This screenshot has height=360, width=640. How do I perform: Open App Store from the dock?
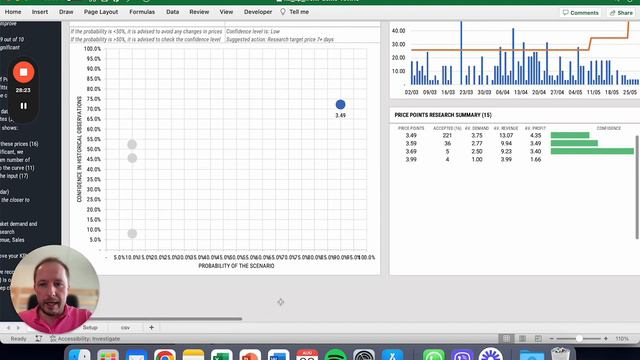pyautogui.click(x=393, y=355)
